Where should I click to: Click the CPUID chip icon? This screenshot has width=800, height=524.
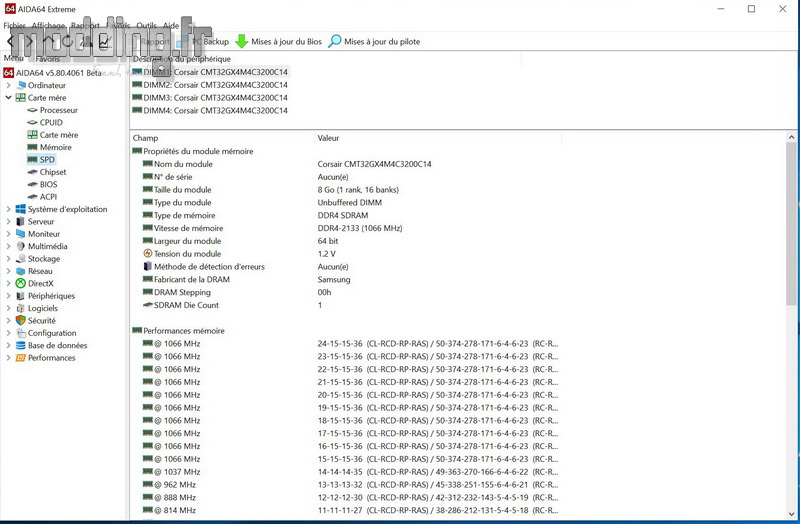coord(32,122)
